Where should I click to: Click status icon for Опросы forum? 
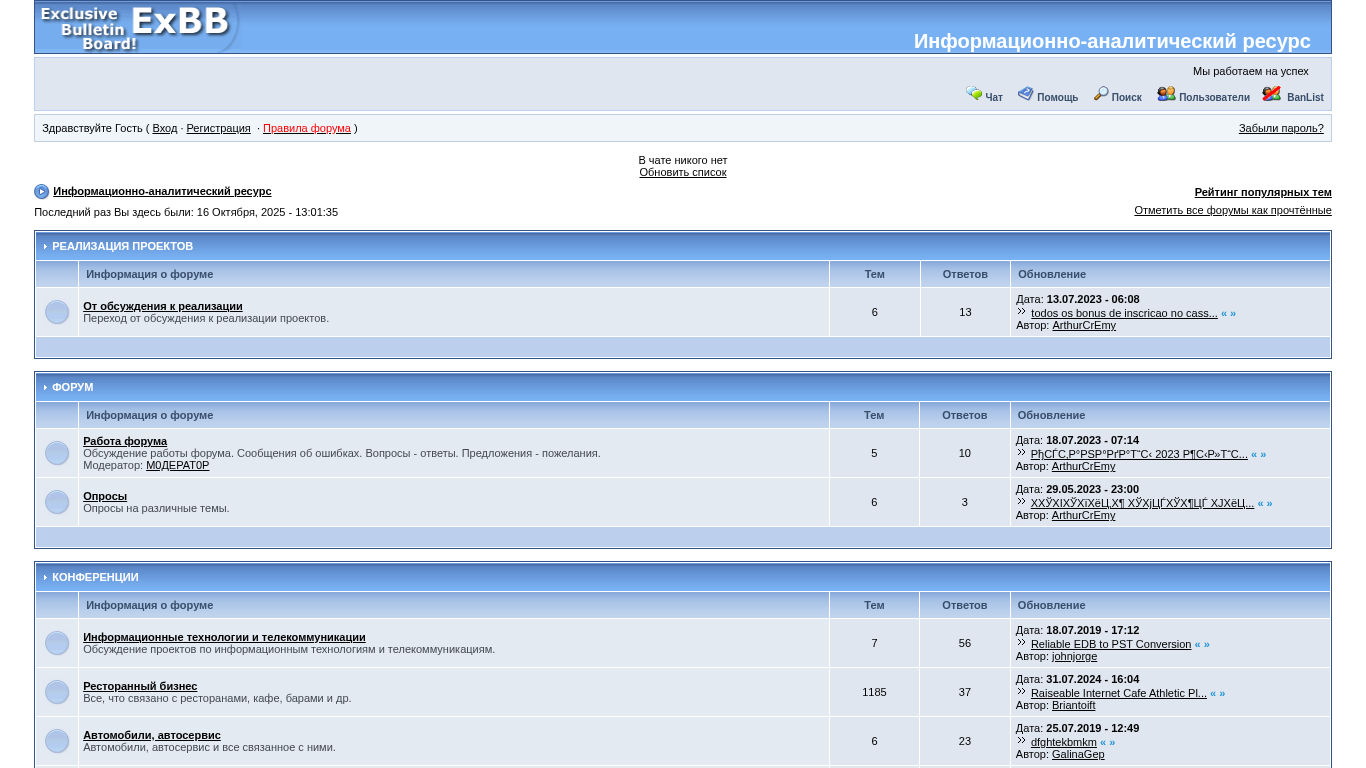point(57,502)
